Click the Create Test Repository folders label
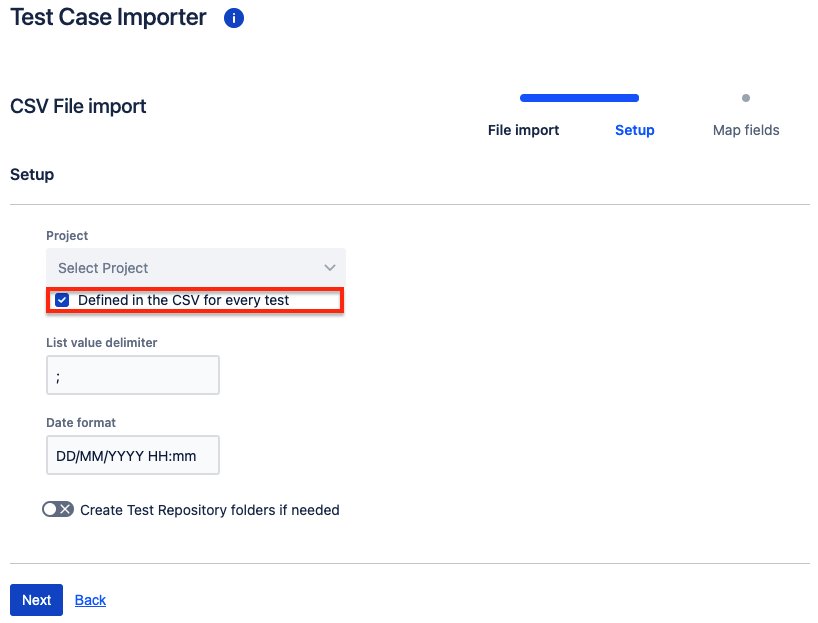Viewport: 818px width, 623px height. tap(210, 510)
